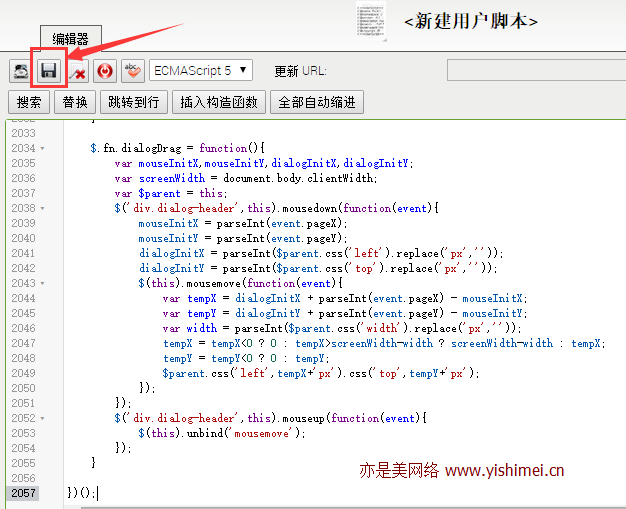Focus the 更新 URL input field

(536, 70)
